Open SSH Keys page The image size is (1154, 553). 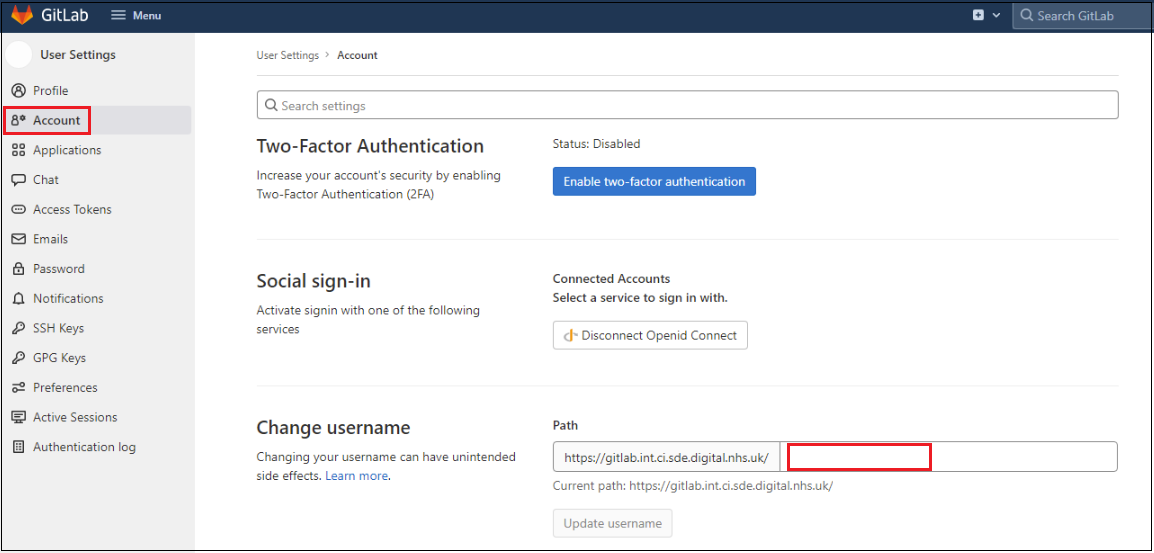[58, 328]
